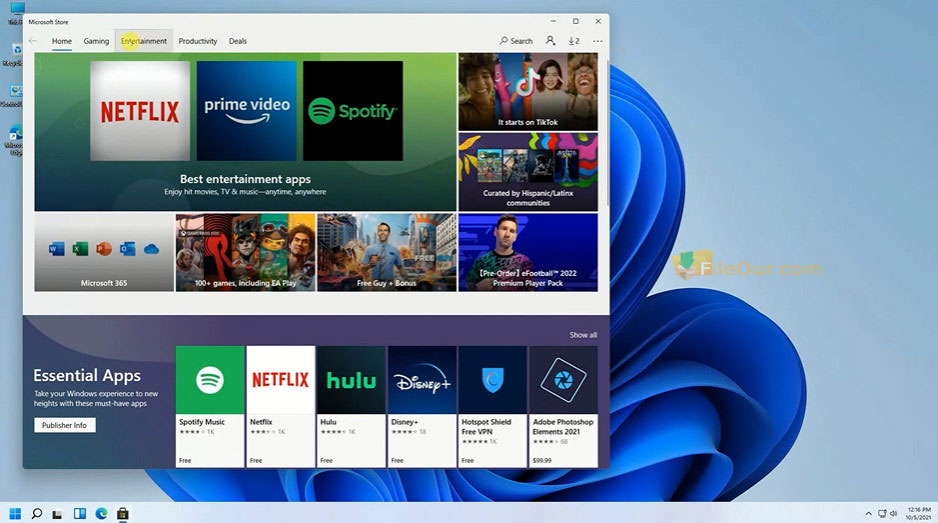
Task: Open the network icon in system tray
Action: tap(882, 513)
